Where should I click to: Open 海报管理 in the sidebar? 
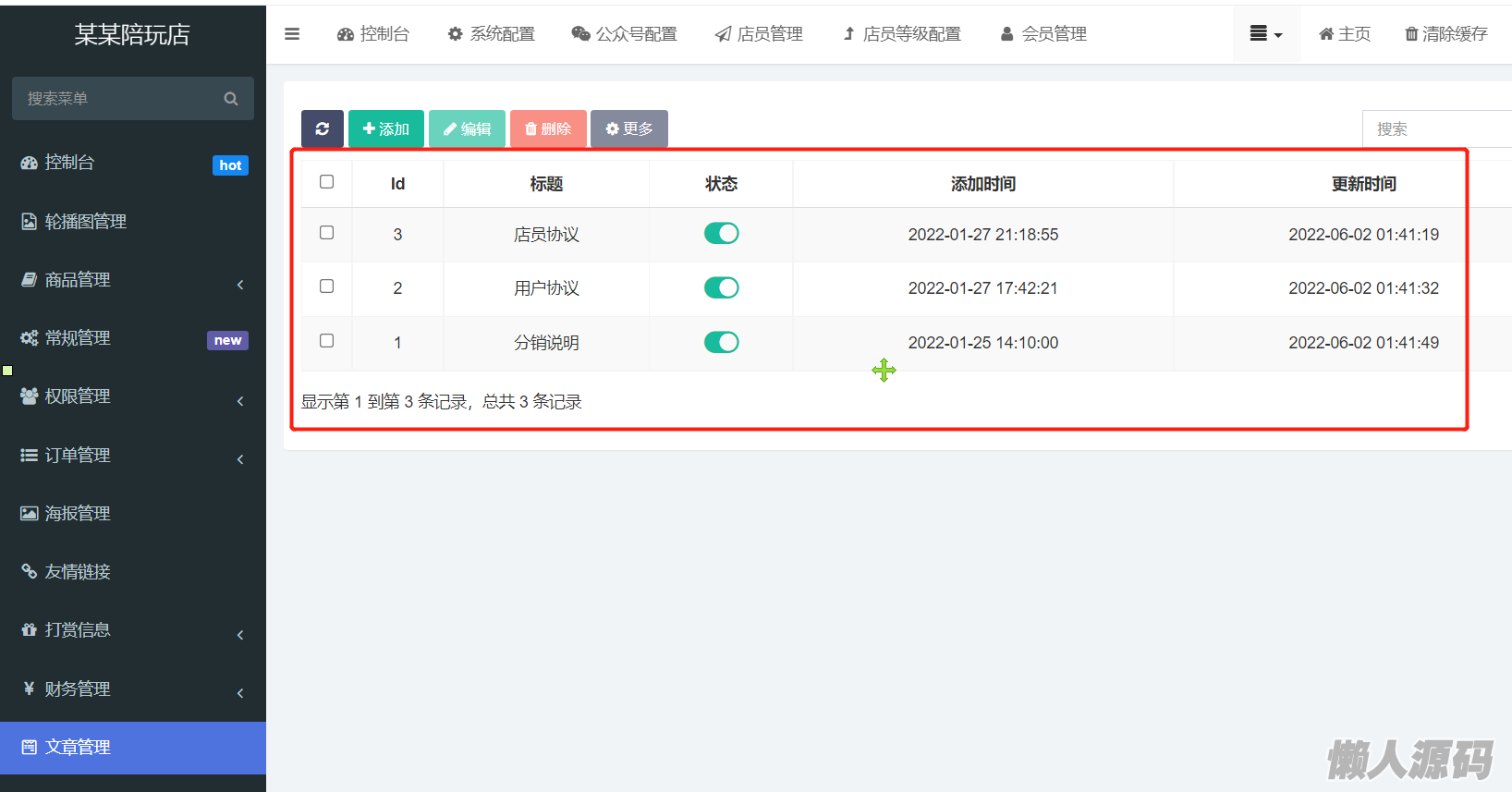(x=78, y=513)
